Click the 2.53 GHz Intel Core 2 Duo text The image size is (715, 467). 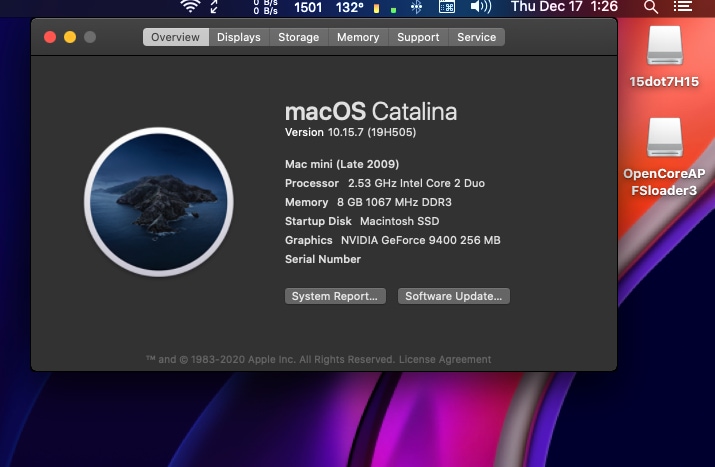416,183
